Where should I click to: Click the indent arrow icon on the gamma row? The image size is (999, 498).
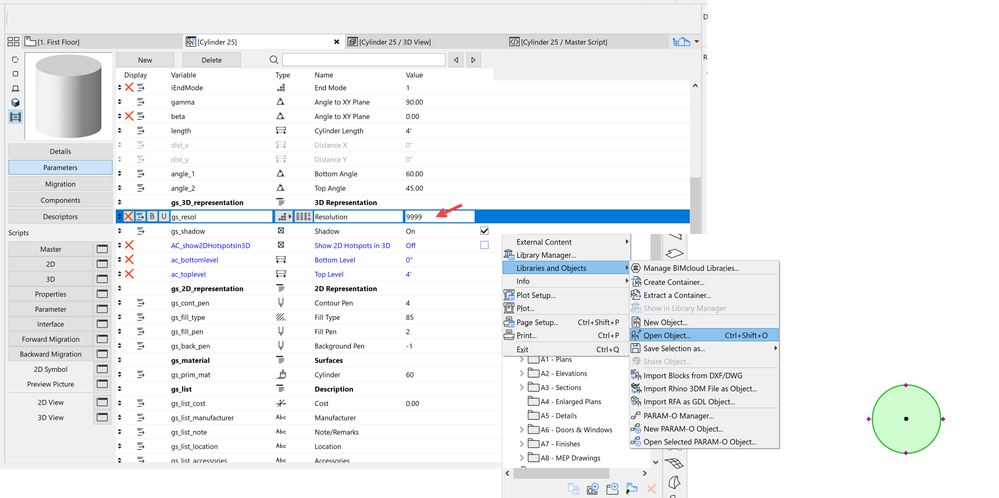pyautogui.click(x=141, y=102)
